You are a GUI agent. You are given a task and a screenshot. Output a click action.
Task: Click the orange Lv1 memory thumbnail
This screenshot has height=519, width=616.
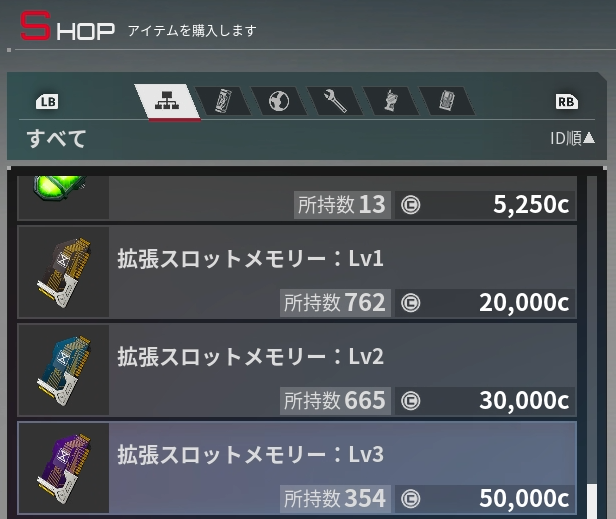pos(64,271)
